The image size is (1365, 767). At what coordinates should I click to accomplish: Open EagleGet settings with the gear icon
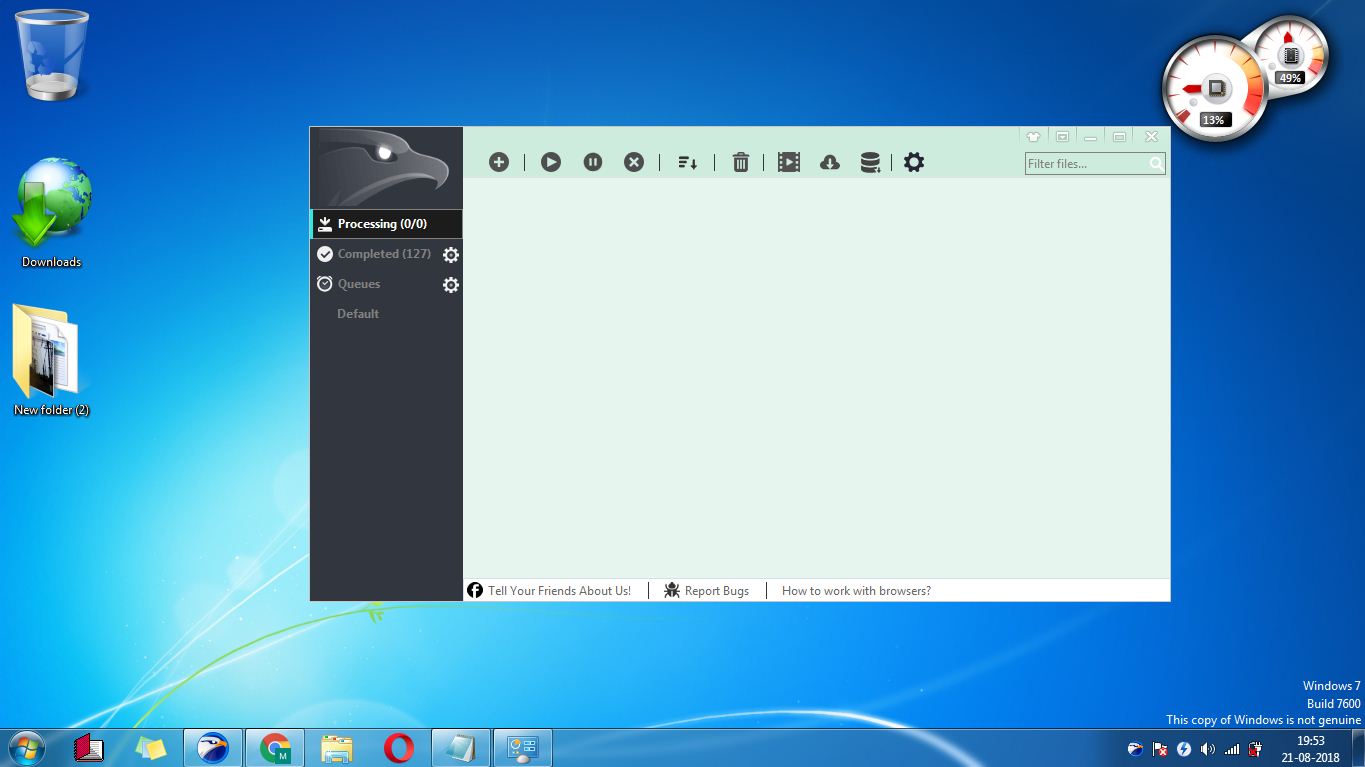pos(913,161)
